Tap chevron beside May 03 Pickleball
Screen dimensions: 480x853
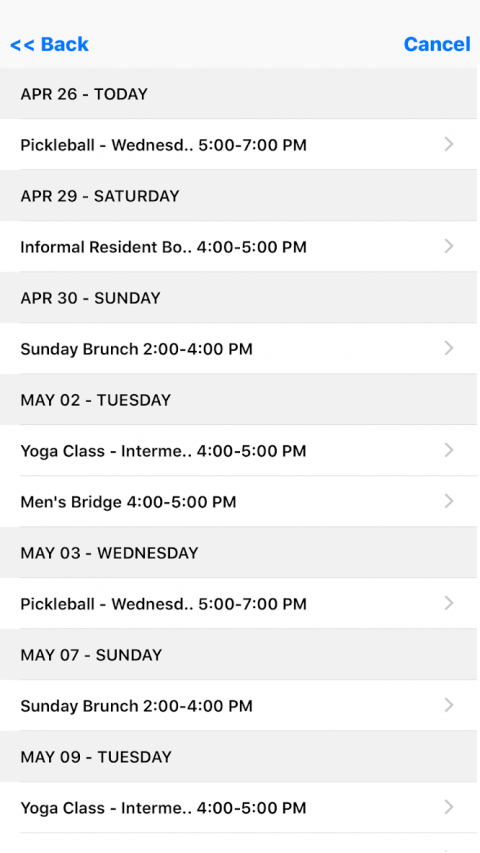[449, 603]
